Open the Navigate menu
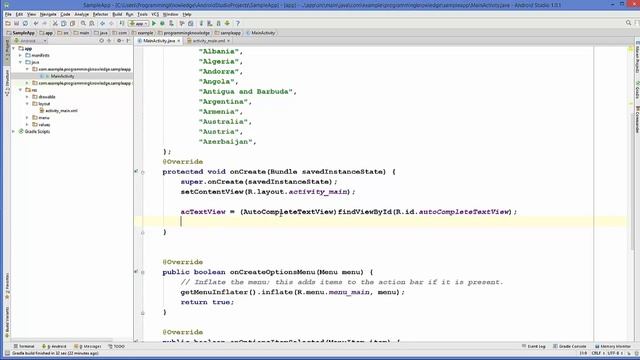 [x=48, y=14]
